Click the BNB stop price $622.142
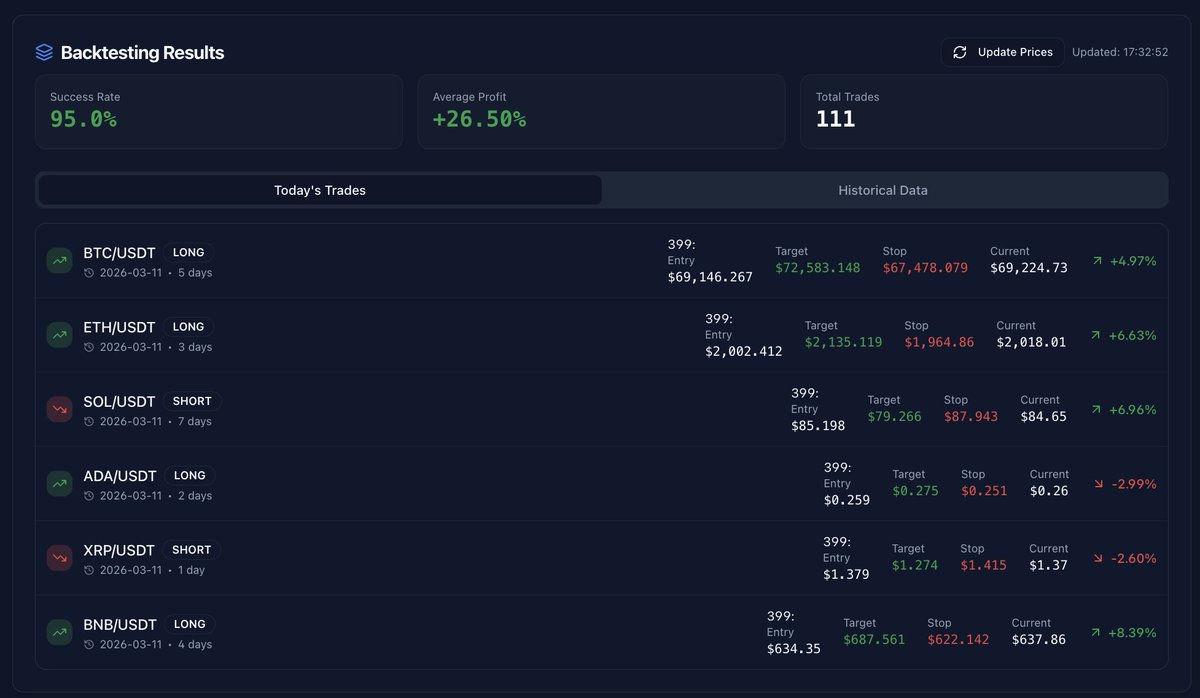Image resolution: width=1200 pixels, height=698 pixels. [958, 639]
